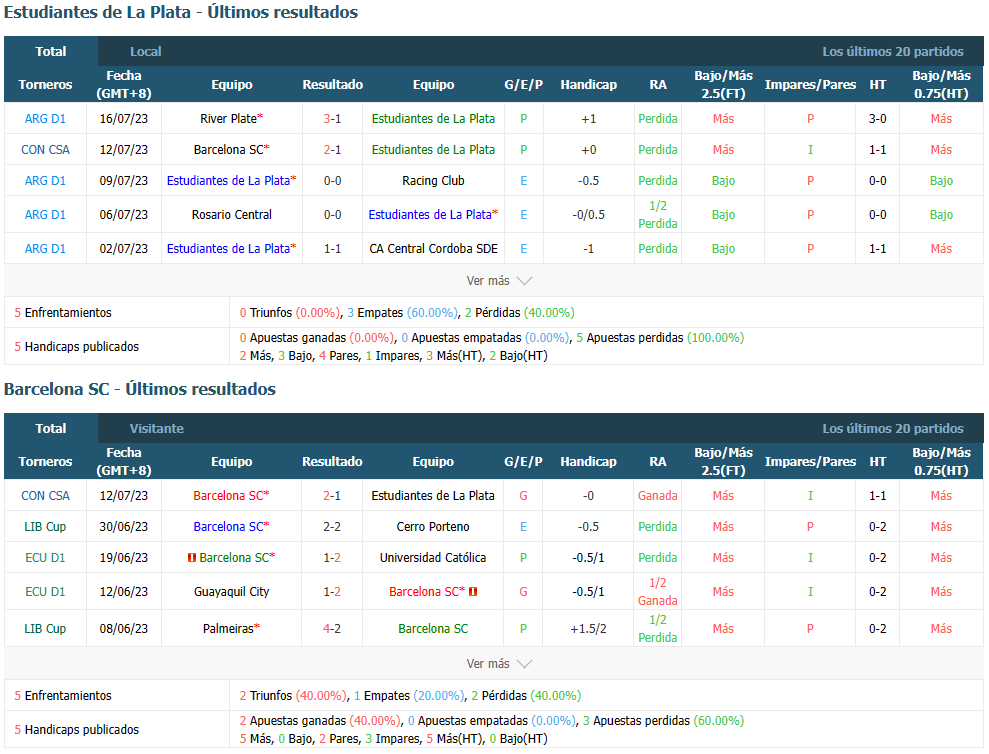Click 3 Apuestas perdidas (60.00%) text
The width and height of the screenshot is (989, 754).
click(664, 721)
